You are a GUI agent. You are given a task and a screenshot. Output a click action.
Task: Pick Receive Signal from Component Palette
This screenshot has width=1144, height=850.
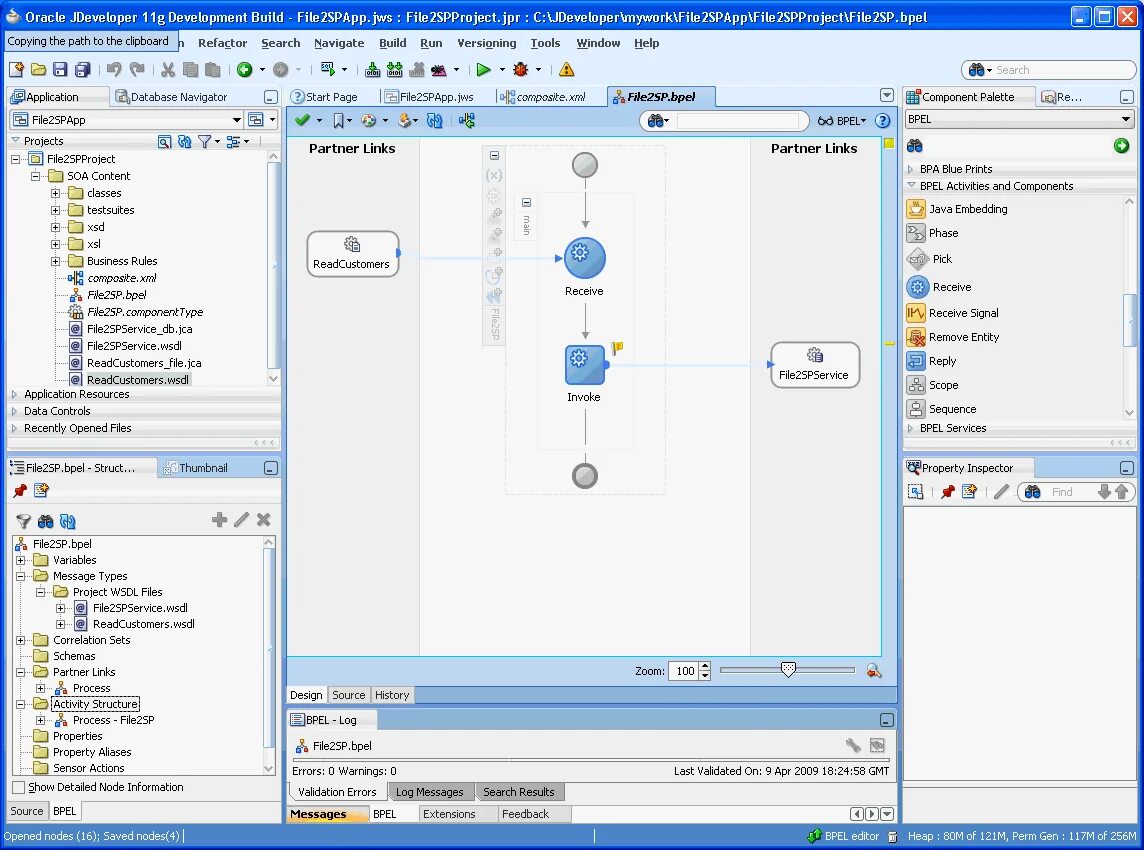(x=963, y=313)
